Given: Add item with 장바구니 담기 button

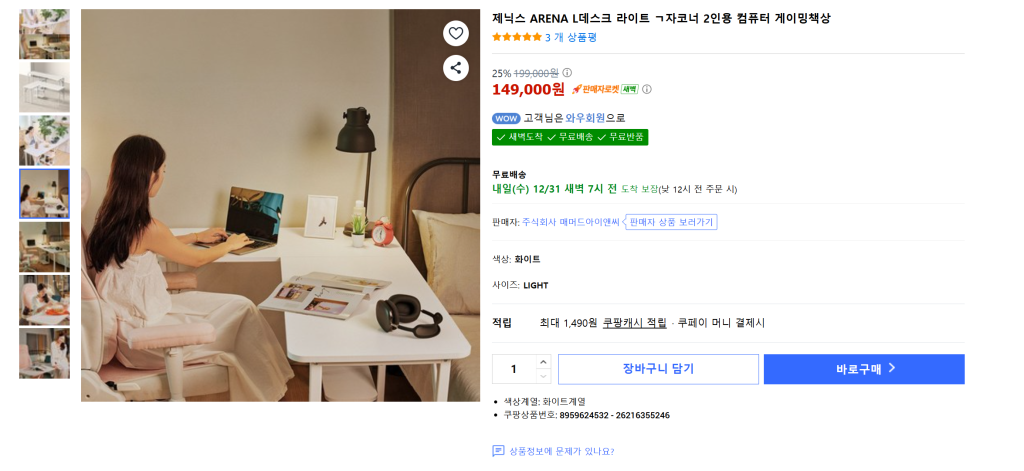Looking at the screenshot, I should click(x=658, y=369).
